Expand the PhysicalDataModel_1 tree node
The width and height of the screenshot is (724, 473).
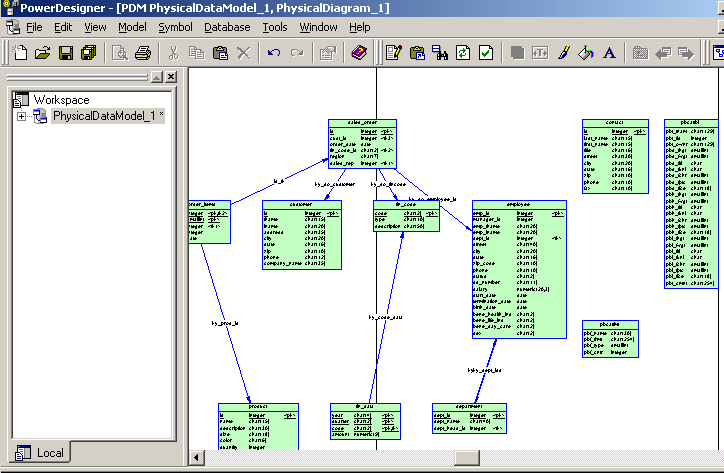click(x=22, y=117)
